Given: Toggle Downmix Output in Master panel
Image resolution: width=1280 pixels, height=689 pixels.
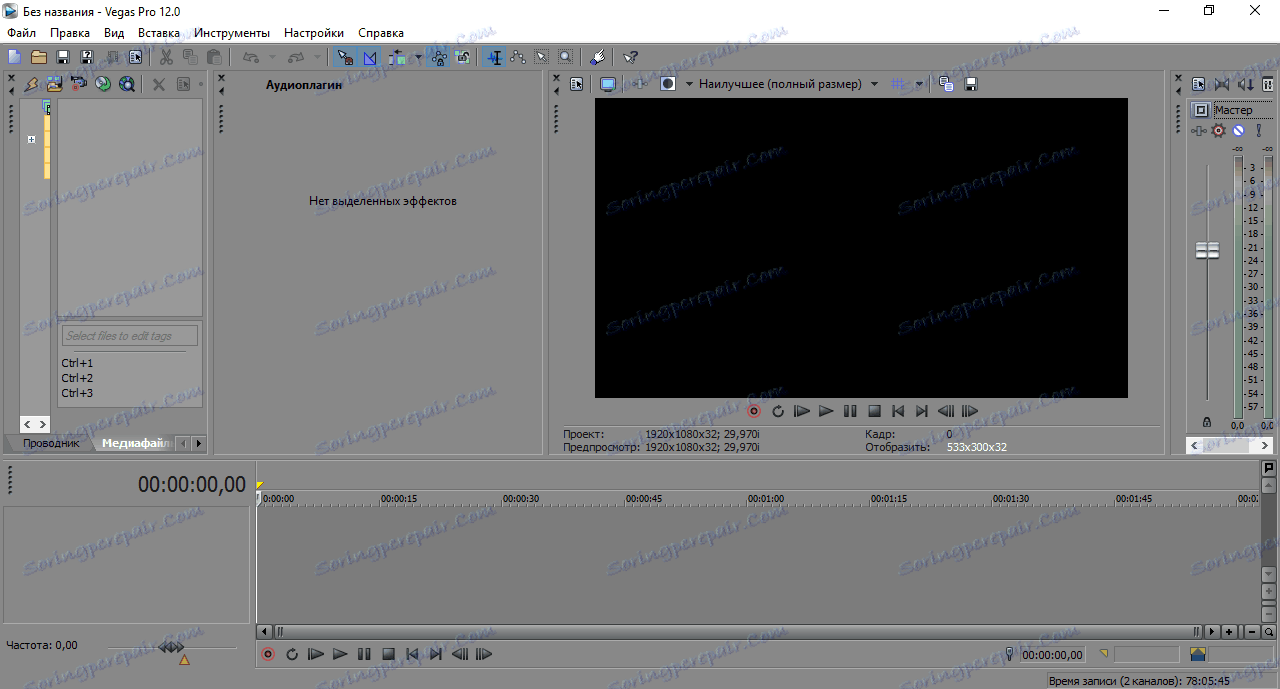Looking at the screenshot, I should click(1222, 84).
